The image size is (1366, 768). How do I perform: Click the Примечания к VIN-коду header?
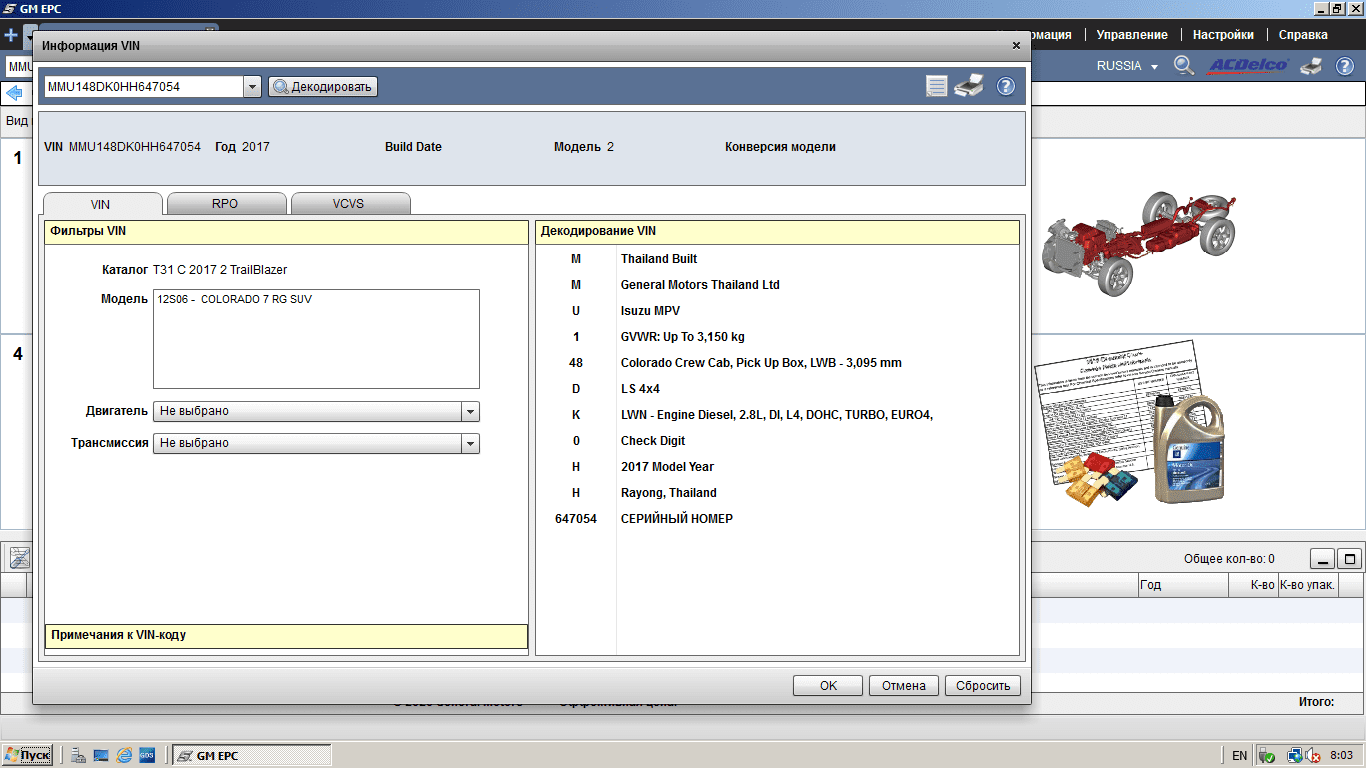pos(286,636)
